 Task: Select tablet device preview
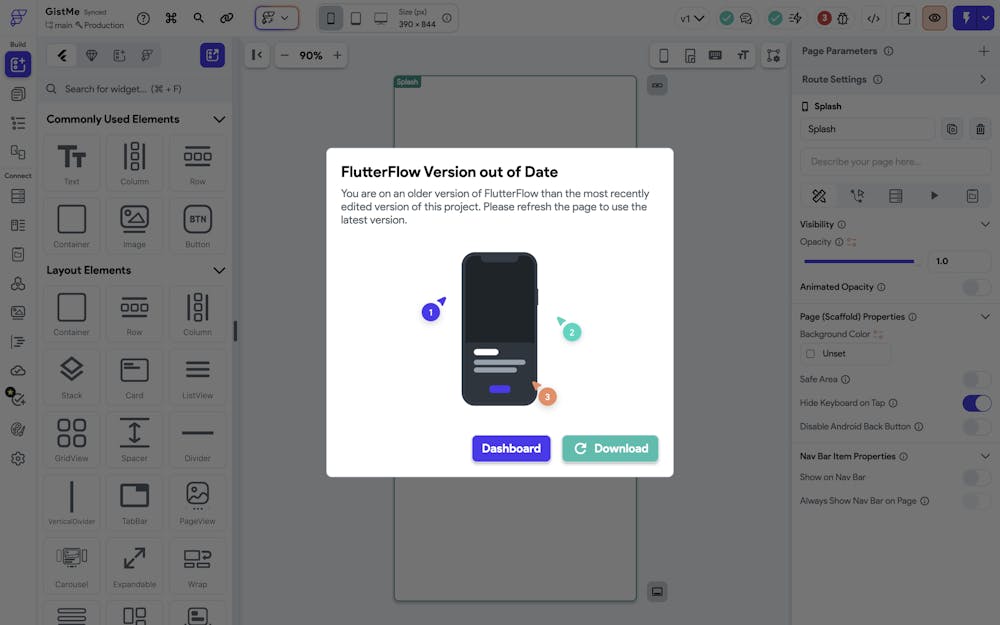tap(356, 18)
